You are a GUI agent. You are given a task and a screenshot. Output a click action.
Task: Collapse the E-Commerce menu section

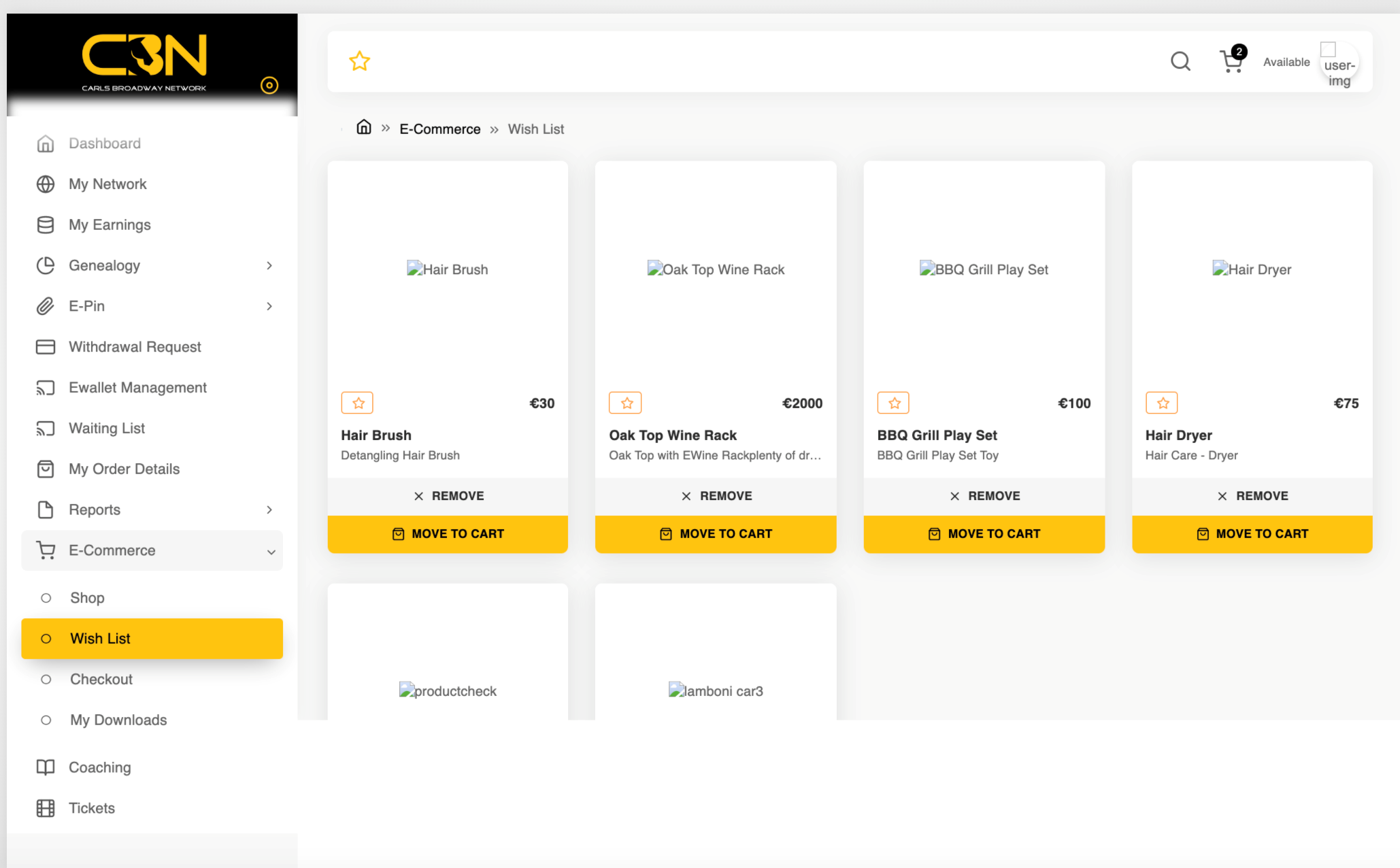271,551
